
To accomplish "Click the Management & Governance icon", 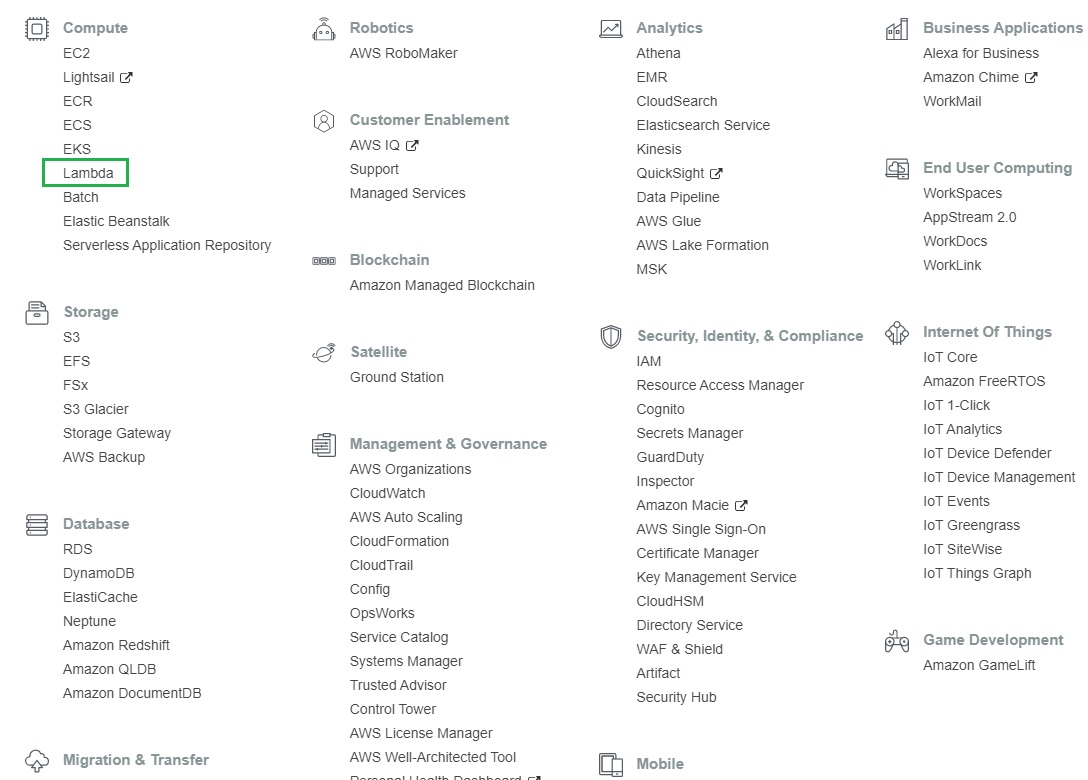I will (x=324, y=445).
